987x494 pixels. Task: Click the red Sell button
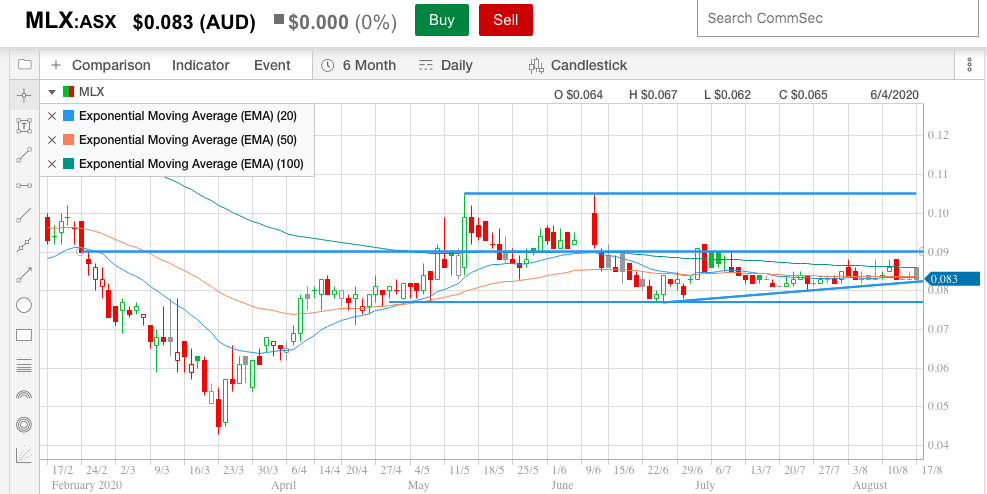506,20
